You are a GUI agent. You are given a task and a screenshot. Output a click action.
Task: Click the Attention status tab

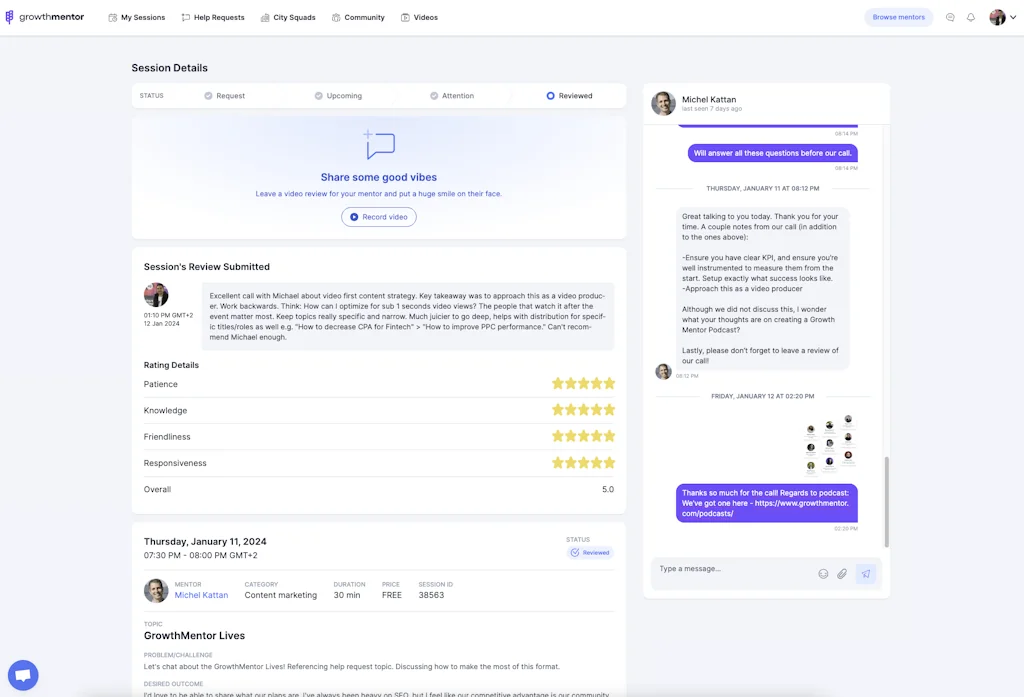pyautogui.click(x=450, y=95)
